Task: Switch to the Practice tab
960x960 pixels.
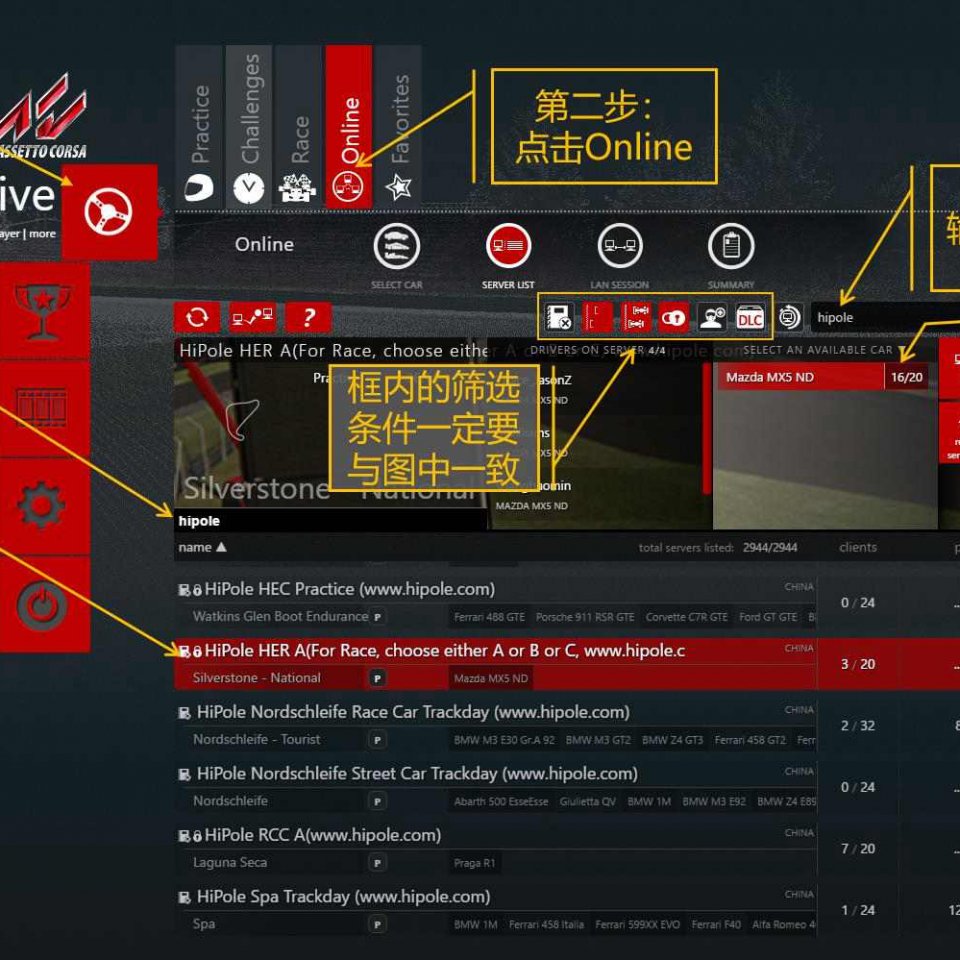Action: pos(199,127)
